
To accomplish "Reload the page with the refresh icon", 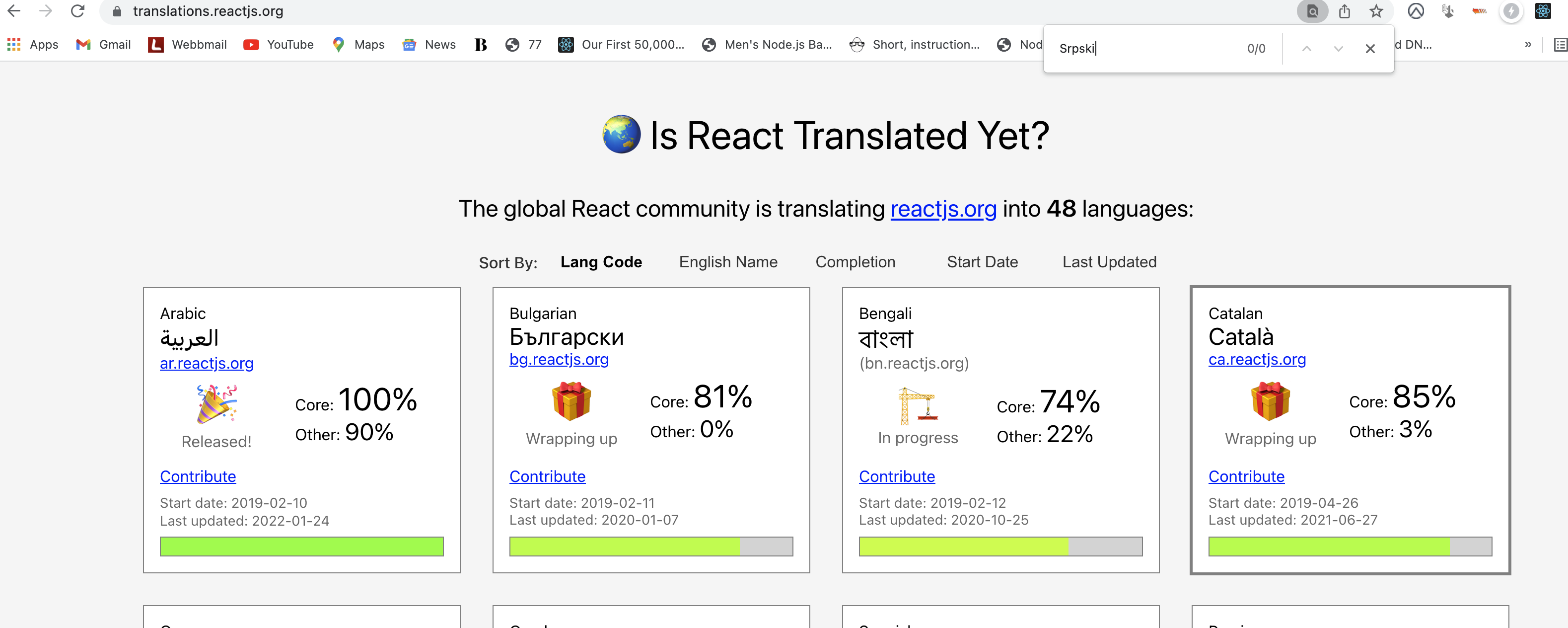I will coord(77,11).
